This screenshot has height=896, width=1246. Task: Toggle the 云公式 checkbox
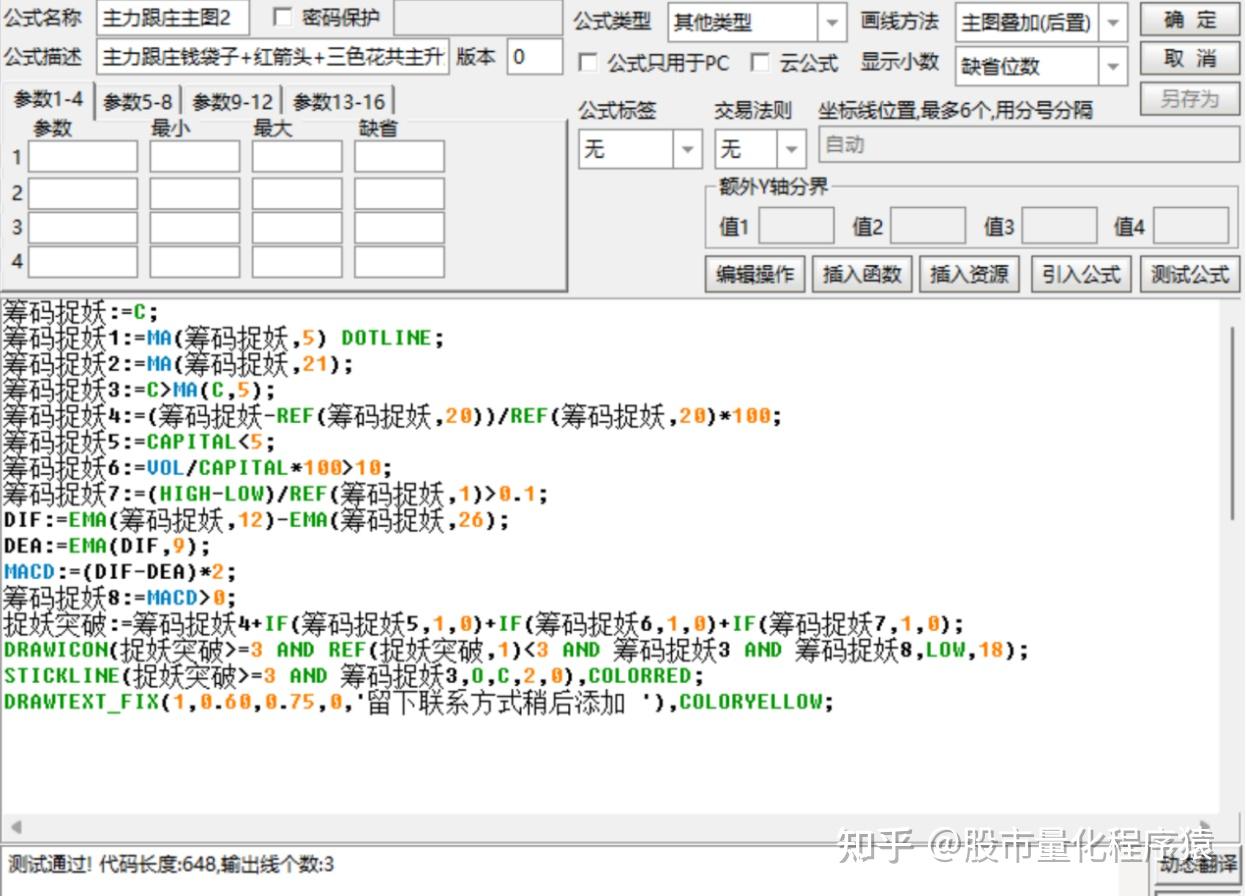pos(760,63)
